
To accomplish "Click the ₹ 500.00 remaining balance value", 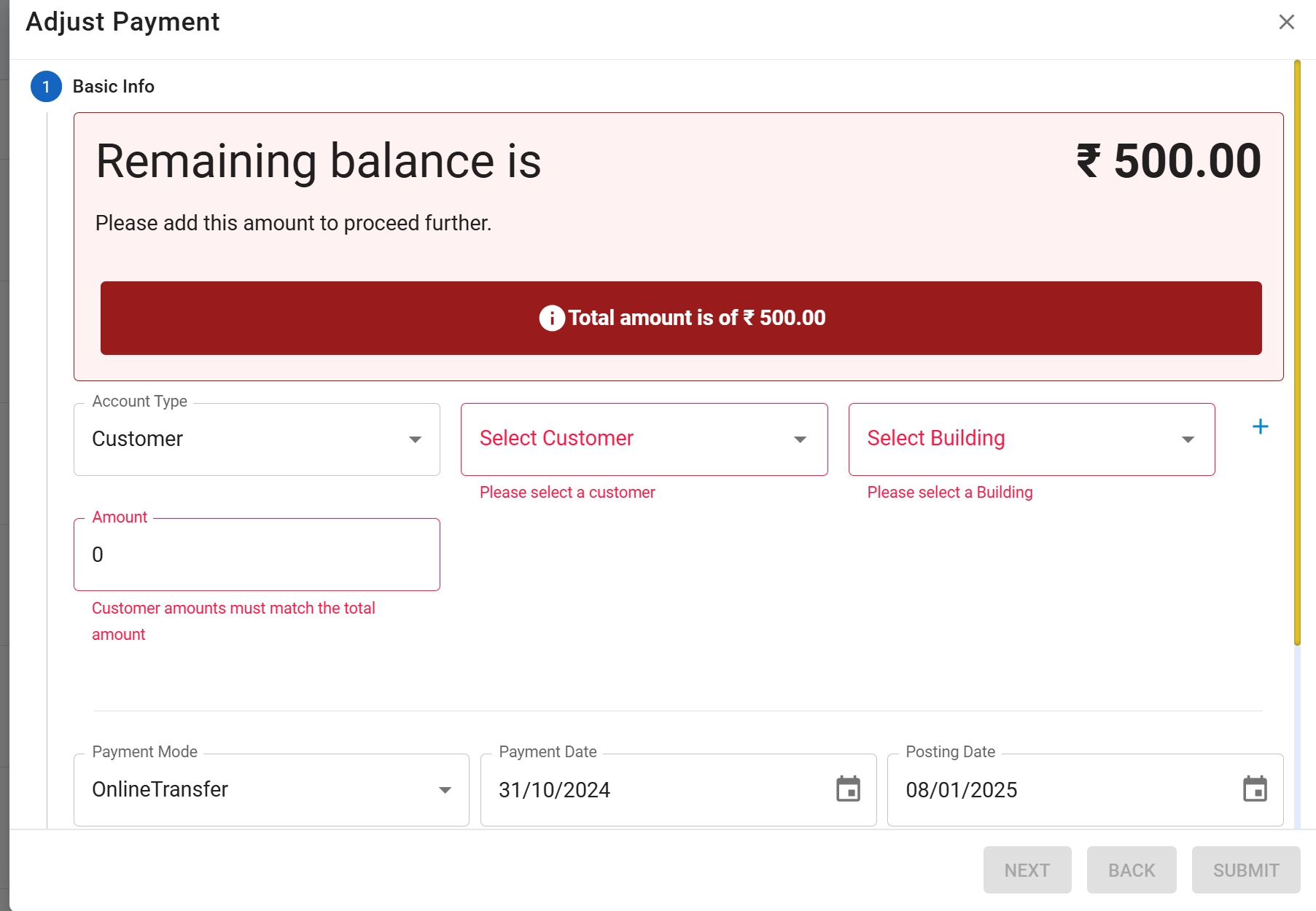I will (1169, 161).
